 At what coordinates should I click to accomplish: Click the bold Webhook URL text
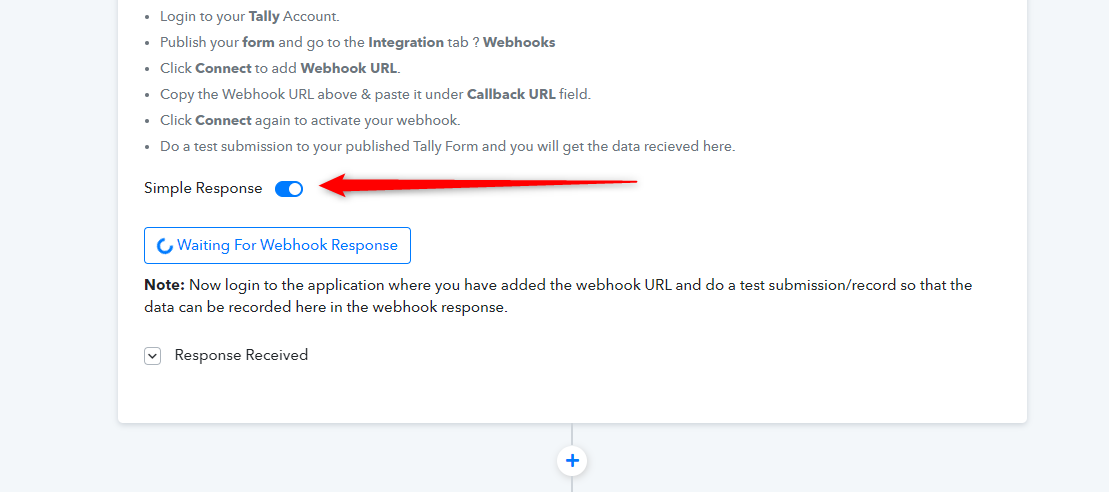349,69
